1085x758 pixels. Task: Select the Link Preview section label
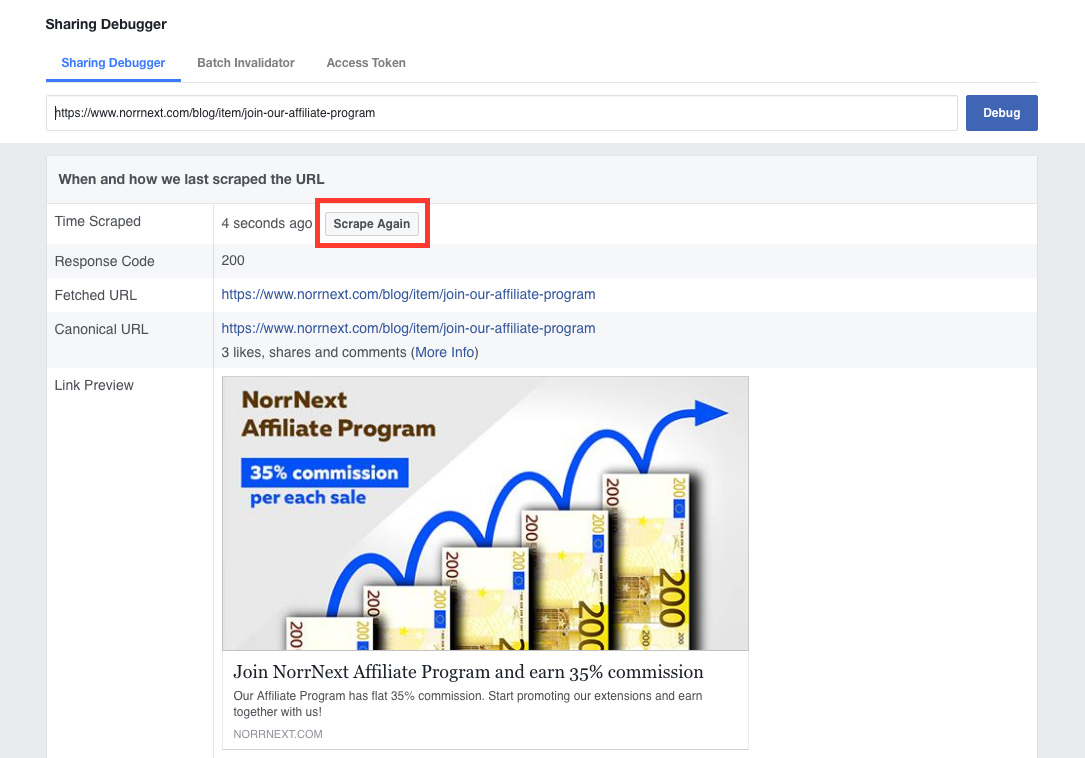(x=93, y=385)
